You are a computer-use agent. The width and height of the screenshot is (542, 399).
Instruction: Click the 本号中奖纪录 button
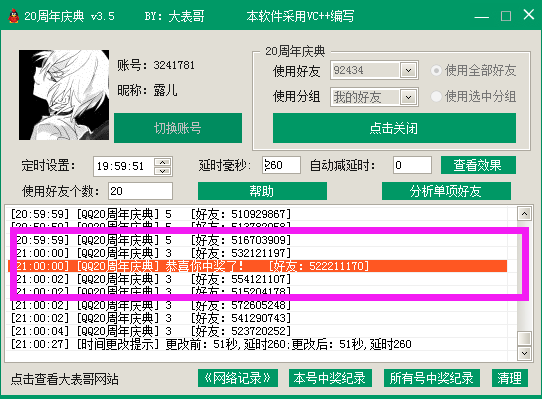click(x=330, y=378)
